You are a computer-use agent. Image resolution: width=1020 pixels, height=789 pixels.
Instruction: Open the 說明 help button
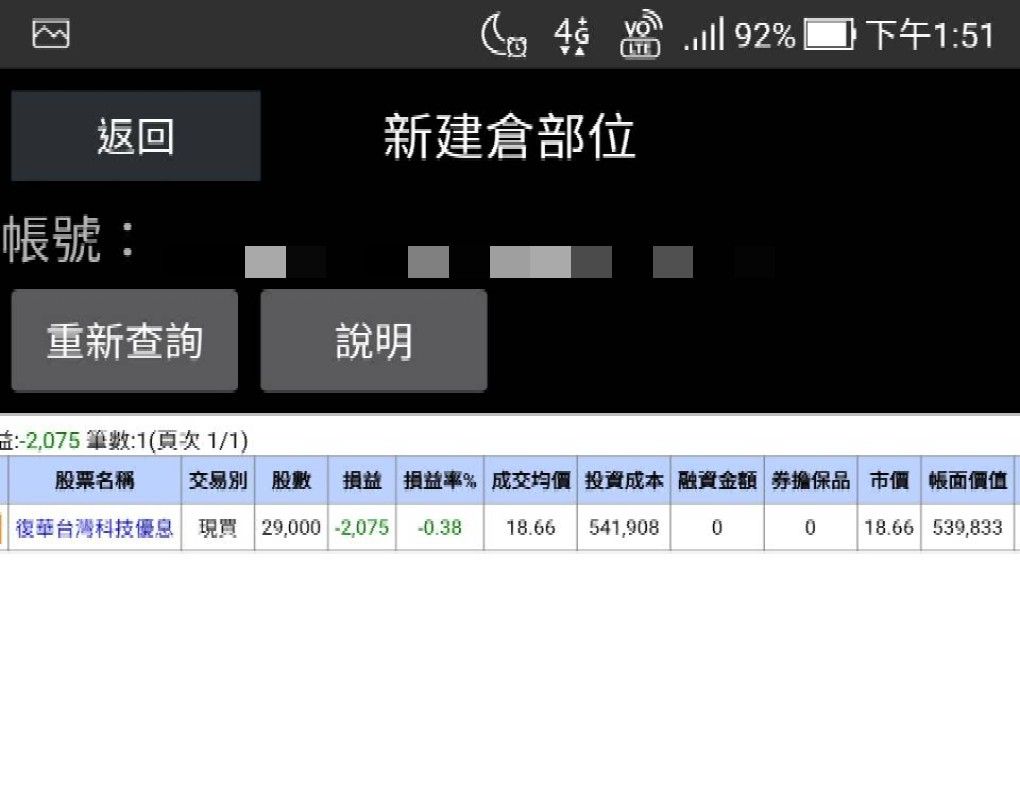coord(373,340)
